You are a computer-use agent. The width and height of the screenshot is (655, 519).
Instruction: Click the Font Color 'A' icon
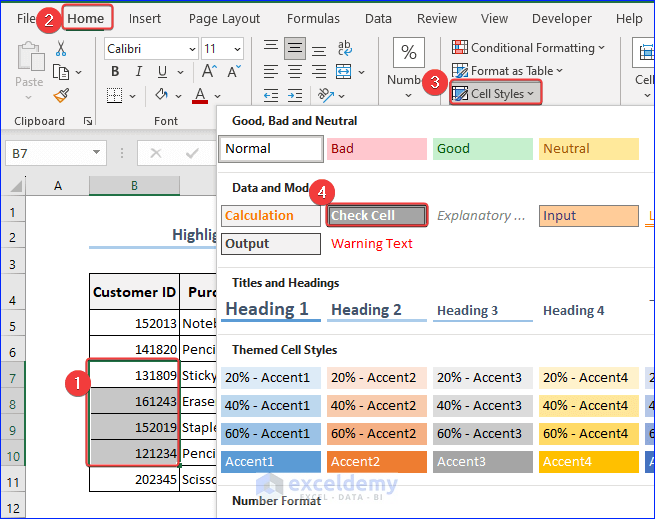point(200,96)
